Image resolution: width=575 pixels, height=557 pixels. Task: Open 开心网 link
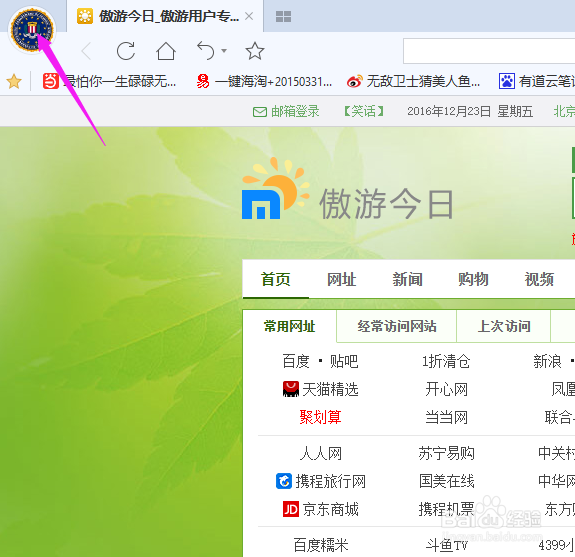(x=446, y=389)
